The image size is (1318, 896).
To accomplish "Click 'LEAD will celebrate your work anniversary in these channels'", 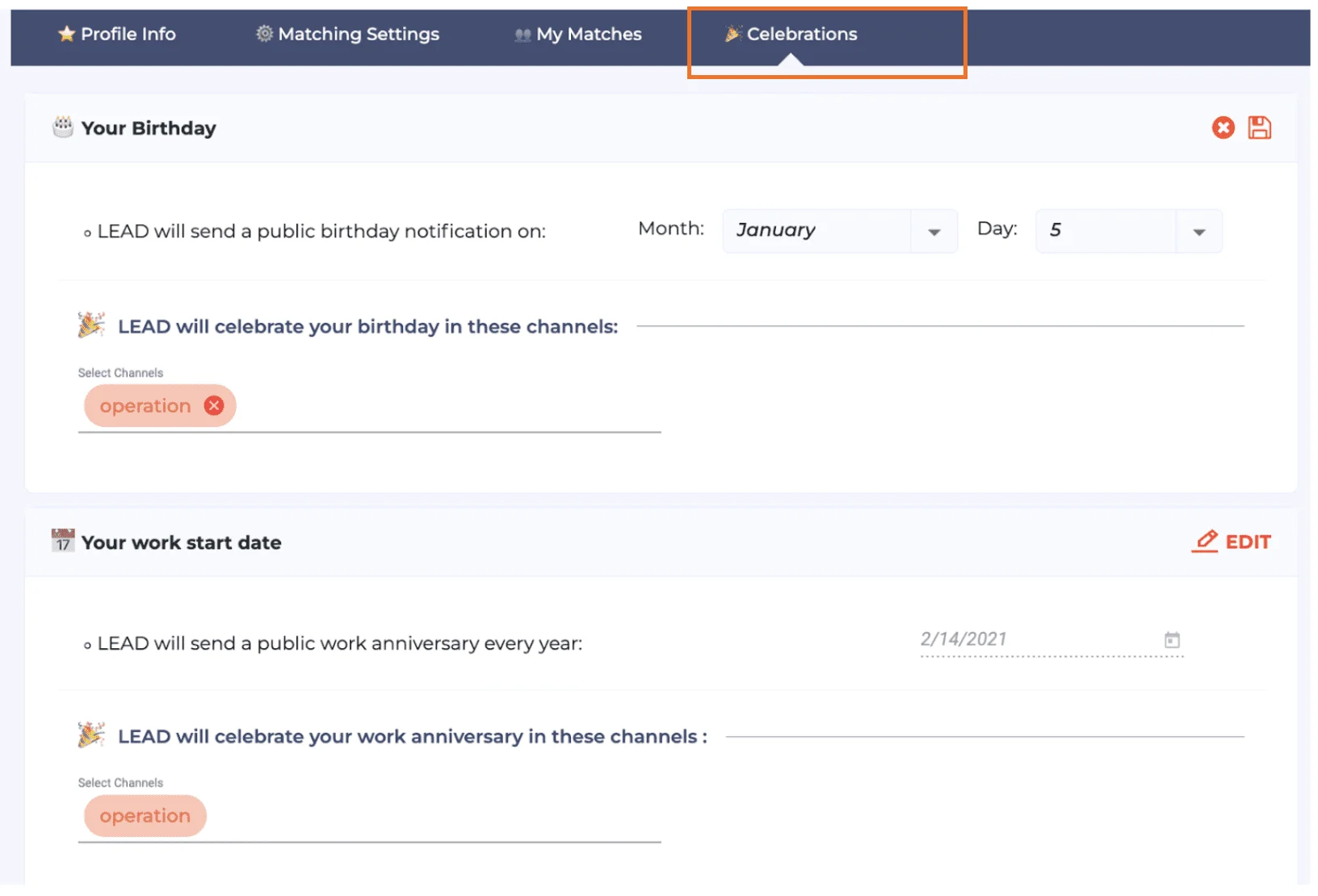I will (x=413, y=737).
